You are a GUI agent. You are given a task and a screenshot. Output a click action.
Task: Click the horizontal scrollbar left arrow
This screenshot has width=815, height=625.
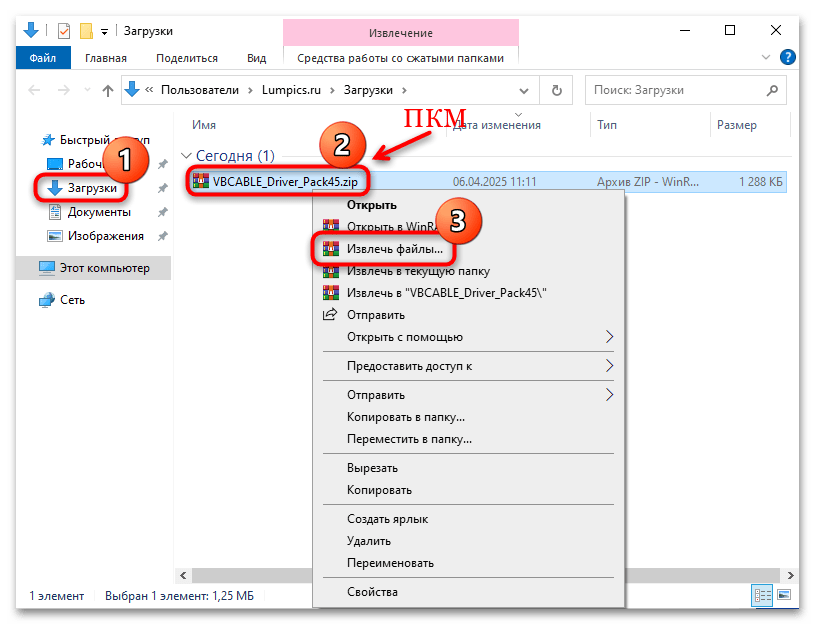pos(183,575)
